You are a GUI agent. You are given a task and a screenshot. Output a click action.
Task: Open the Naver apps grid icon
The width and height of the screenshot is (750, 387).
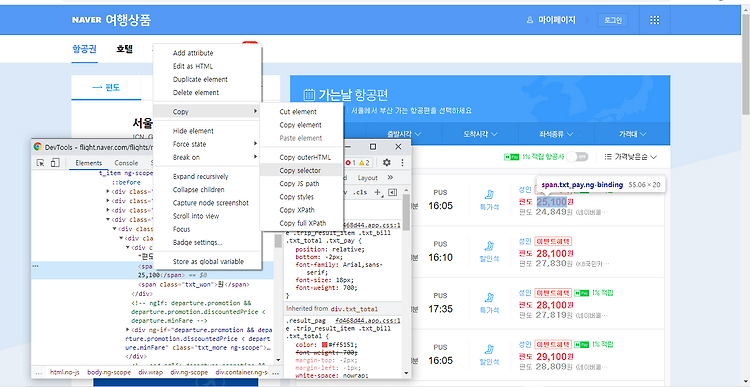655,20
